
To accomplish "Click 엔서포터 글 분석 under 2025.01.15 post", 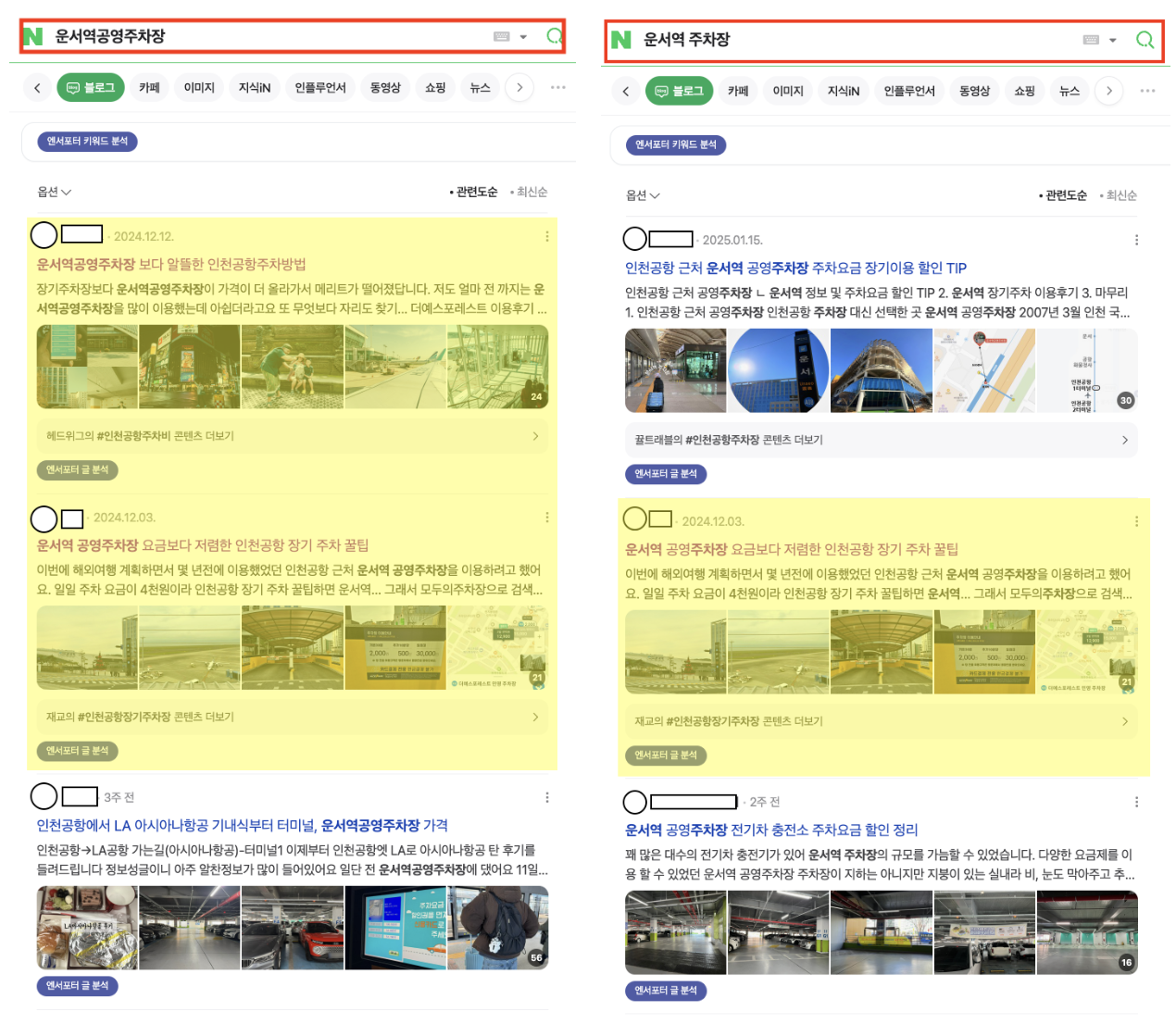I will pyautogui.click(x=666, y=474).
